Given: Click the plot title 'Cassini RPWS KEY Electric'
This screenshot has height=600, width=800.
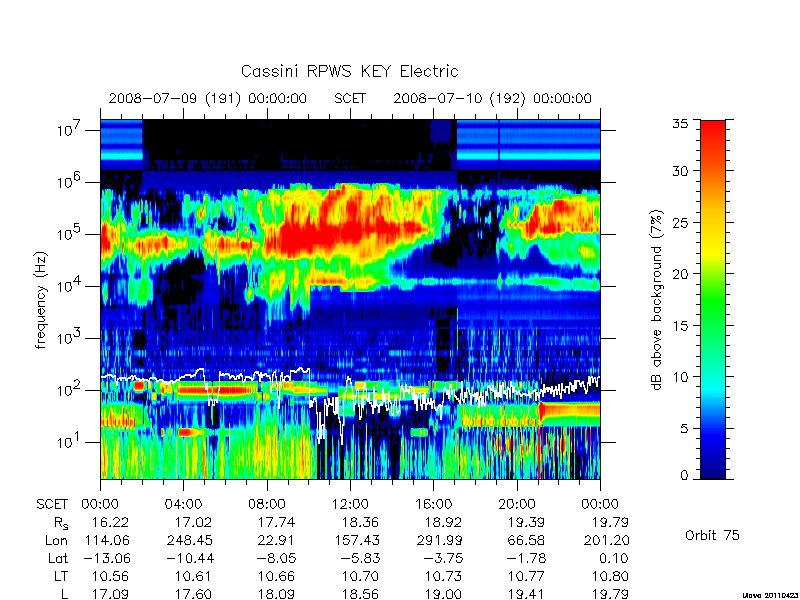Looking at the screenshot, I should [x=349, y=71].
